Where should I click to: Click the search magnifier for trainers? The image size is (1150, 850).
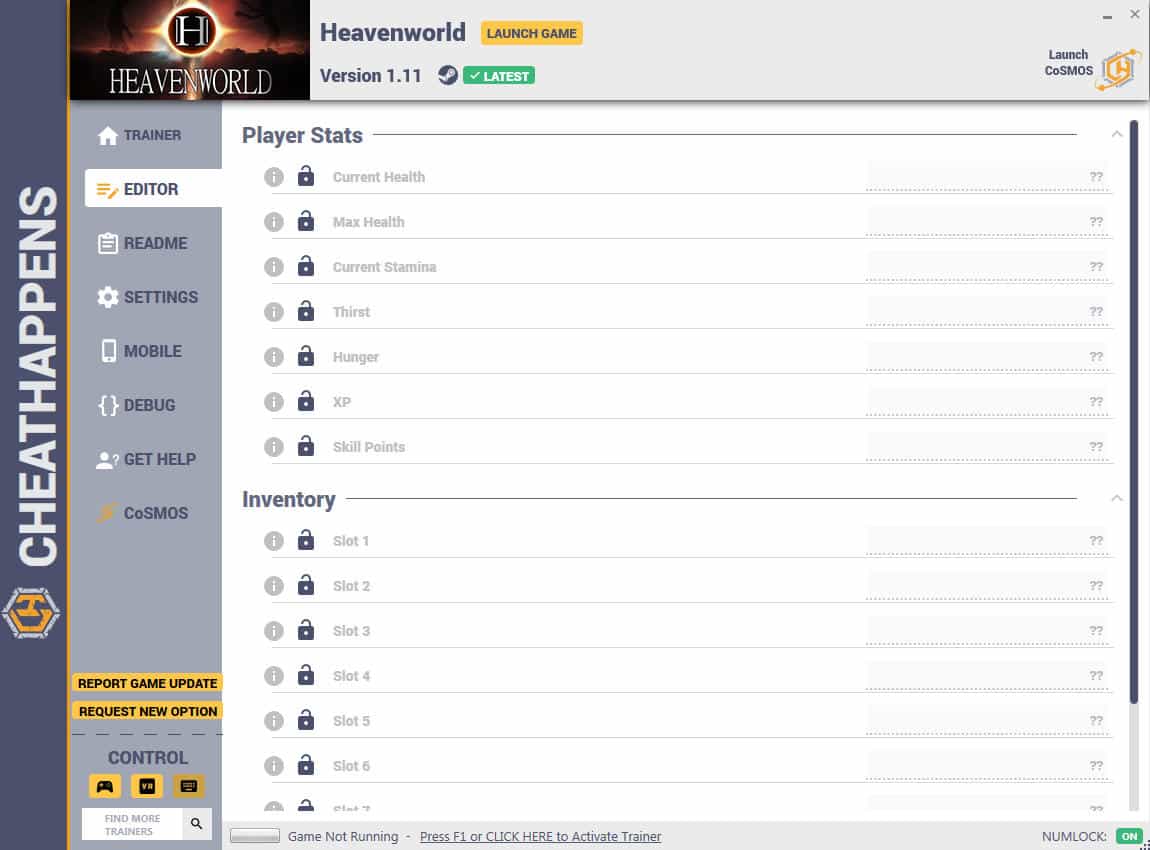coord(197,824)
